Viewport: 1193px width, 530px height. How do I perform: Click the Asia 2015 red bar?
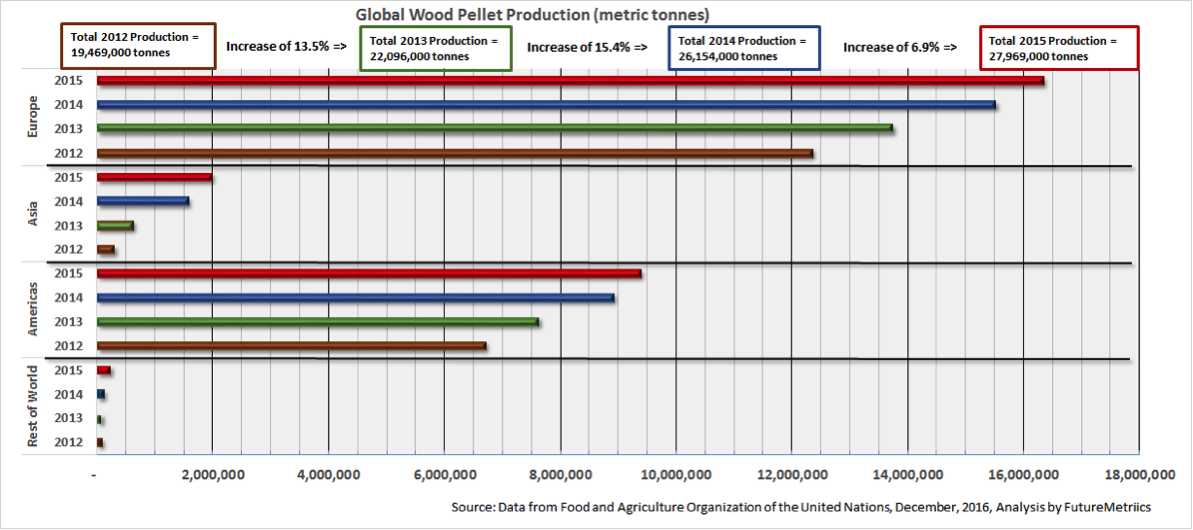154,177
